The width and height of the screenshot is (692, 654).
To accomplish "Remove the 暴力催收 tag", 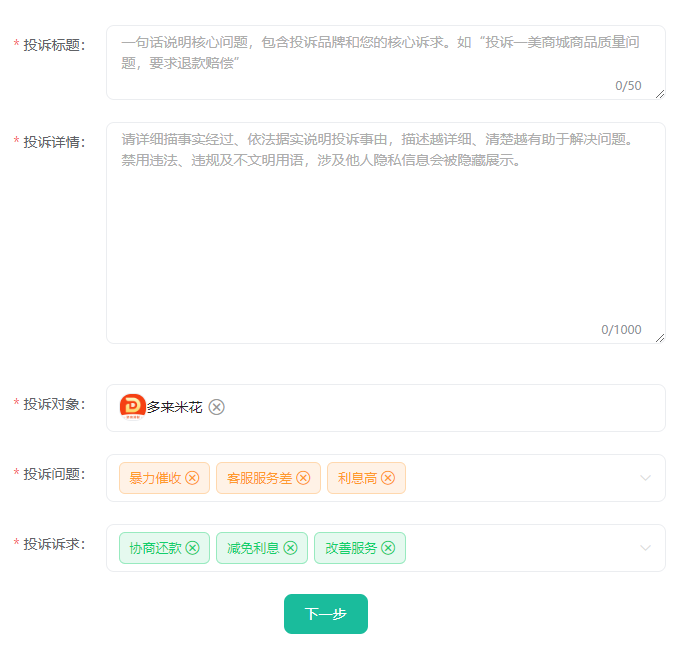I will point(192,478).
